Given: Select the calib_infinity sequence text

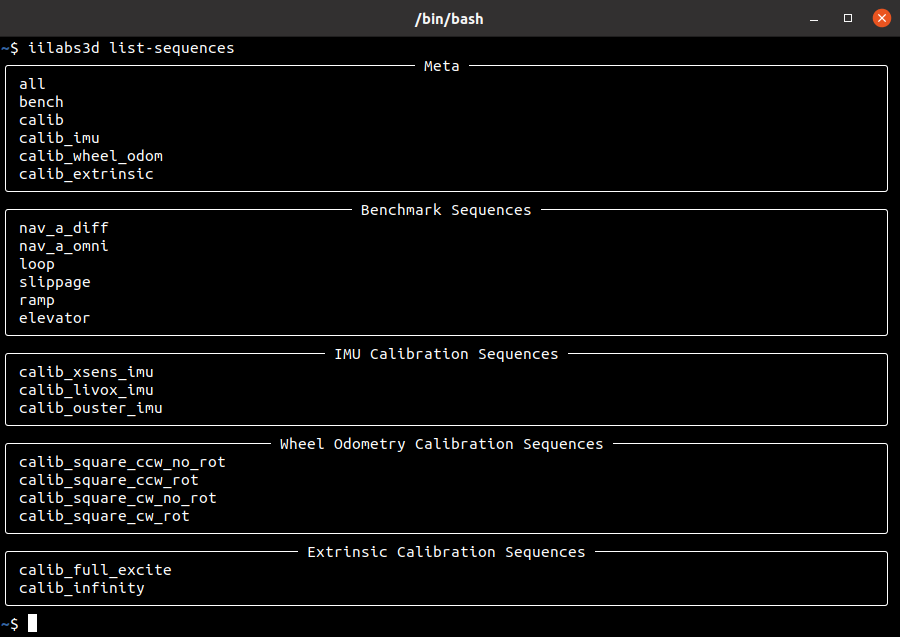Looking at the screenshot, I should click(x=81, y=587).
